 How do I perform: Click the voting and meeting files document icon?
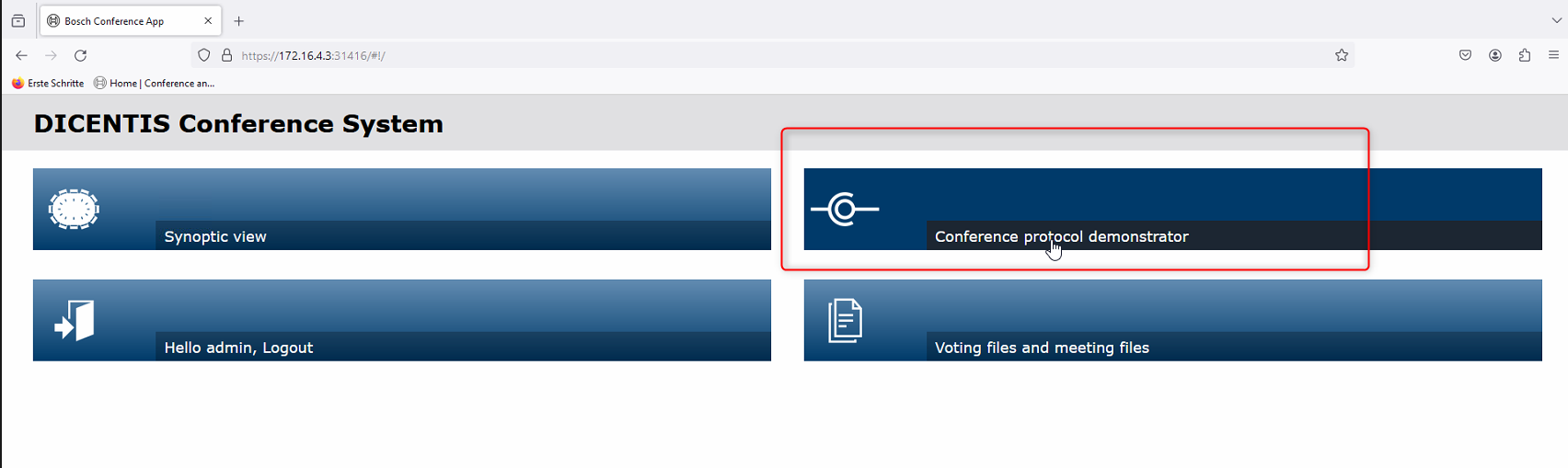coord(845,321)
